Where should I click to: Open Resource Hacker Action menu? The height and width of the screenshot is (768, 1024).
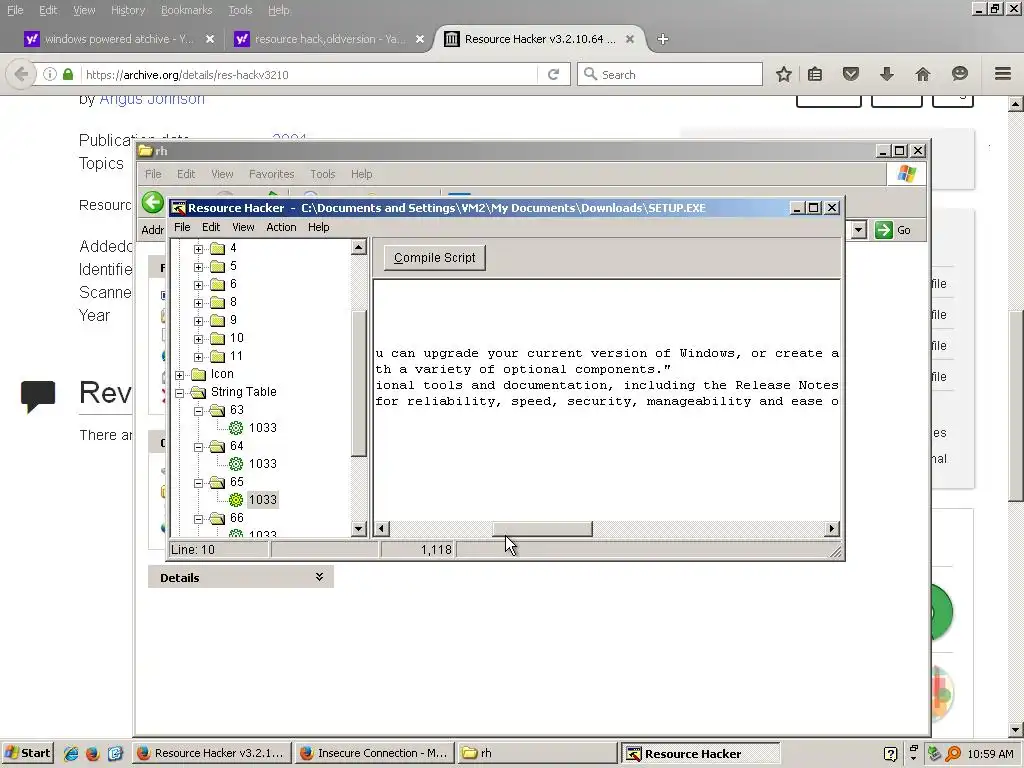[281, 227]
